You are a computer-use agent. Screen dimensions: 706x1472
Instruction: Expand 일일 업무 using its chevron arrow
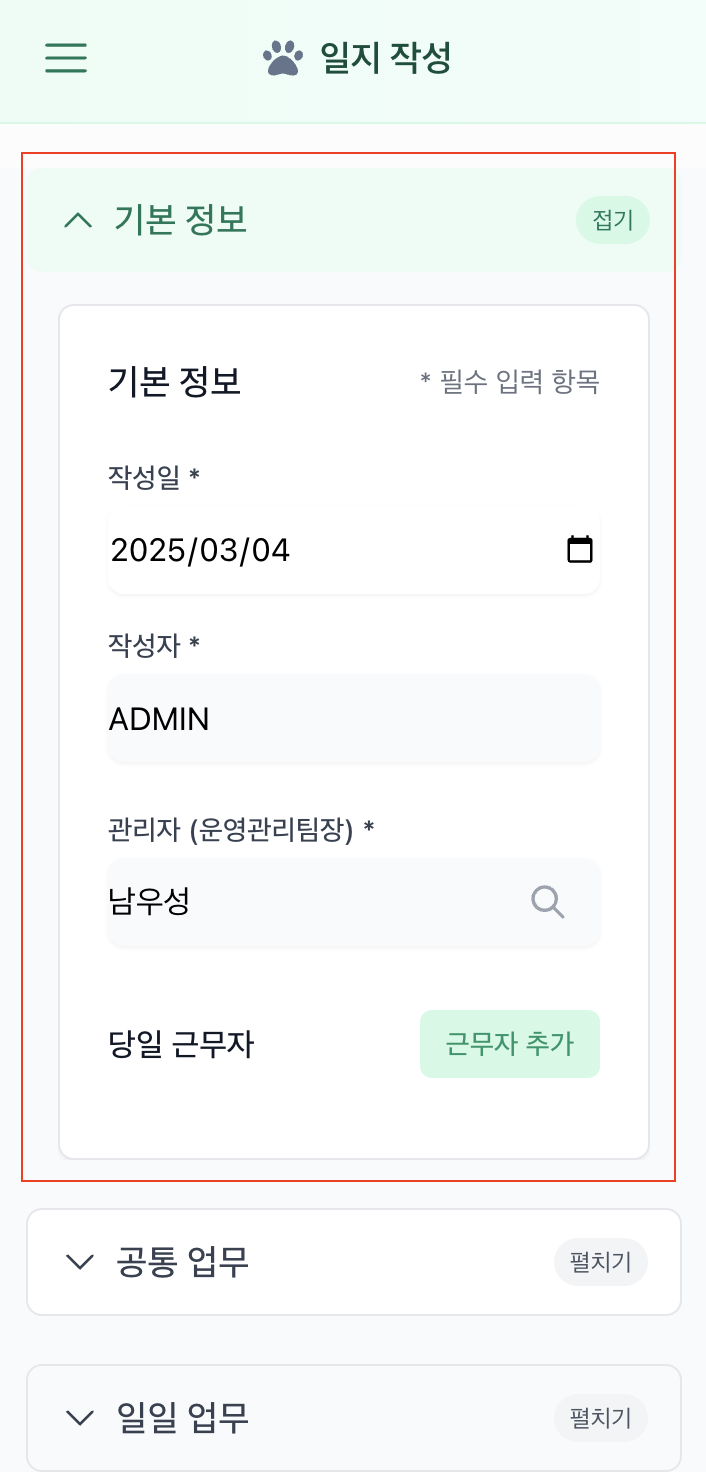[79, 1418]
